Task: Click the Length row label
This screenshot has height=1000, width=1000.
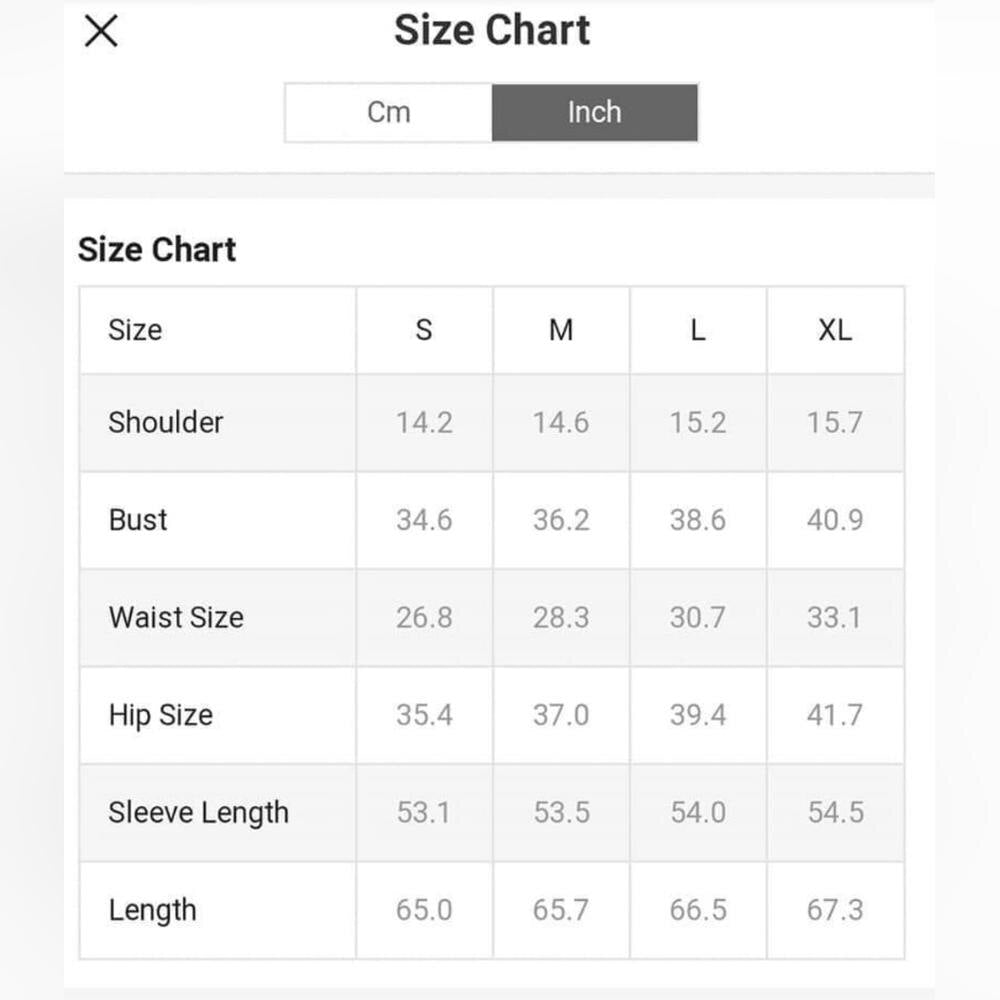Action: [152, 910]
